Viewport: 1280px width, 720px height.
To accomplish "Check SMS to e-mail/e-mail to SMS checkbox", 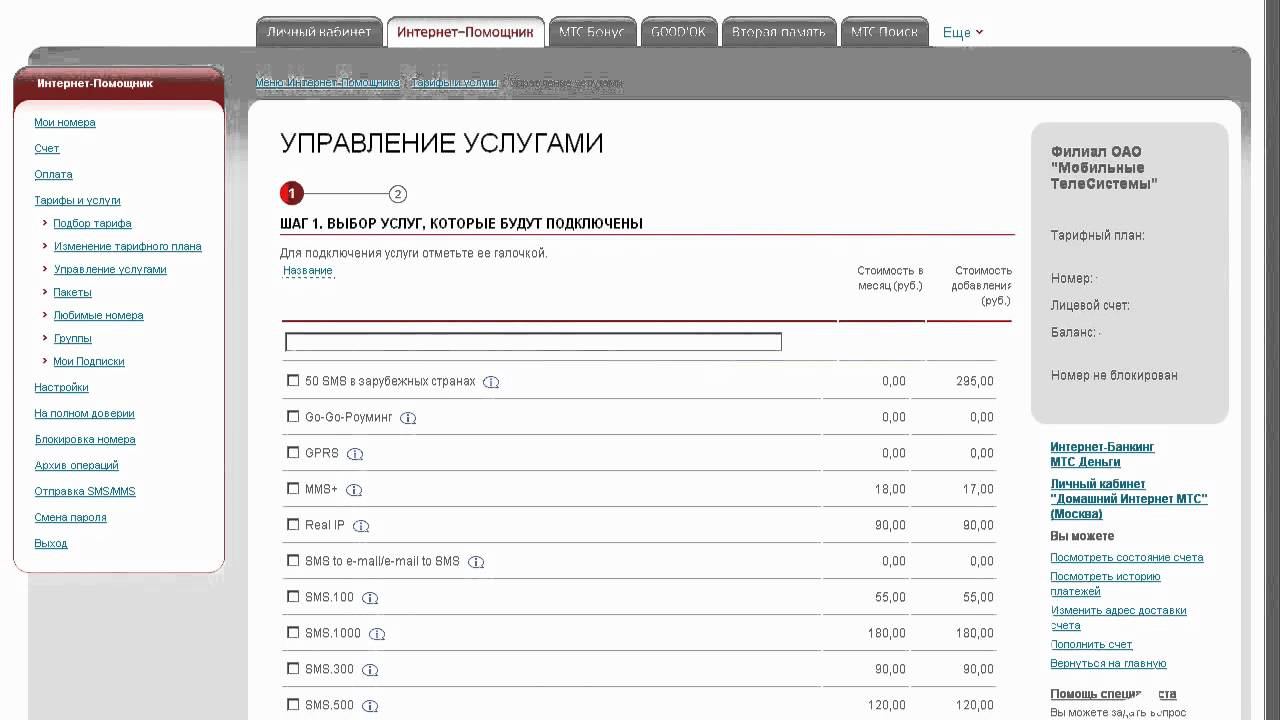I will (x=293, y=560).
